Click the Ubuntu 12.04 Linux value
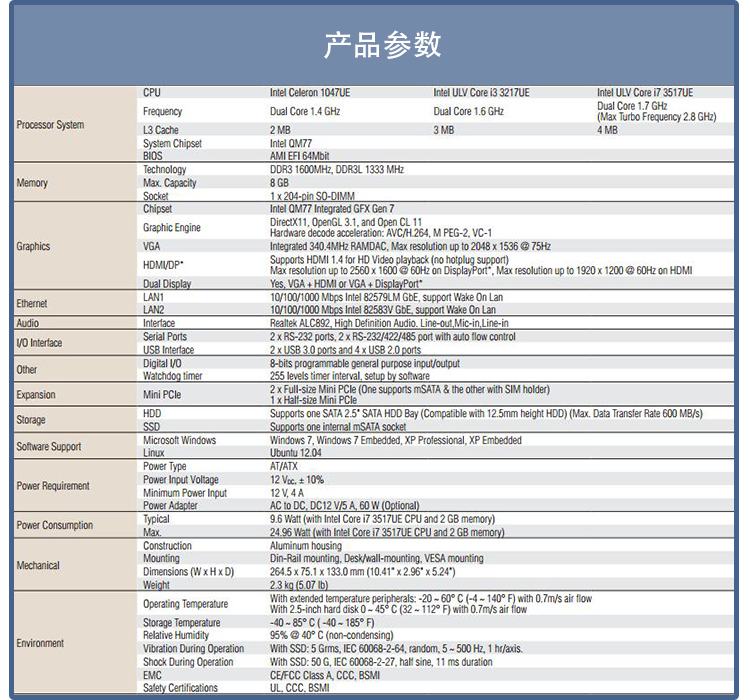 click(296, 453)
